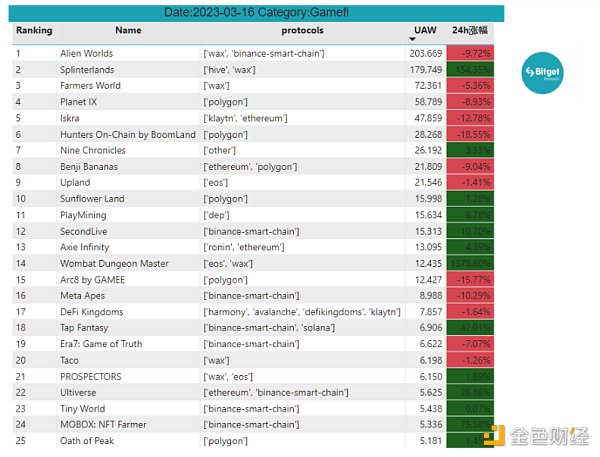
Task: Click the Hunters On-Chain by BoomLand name
Action: pos(126,134)
